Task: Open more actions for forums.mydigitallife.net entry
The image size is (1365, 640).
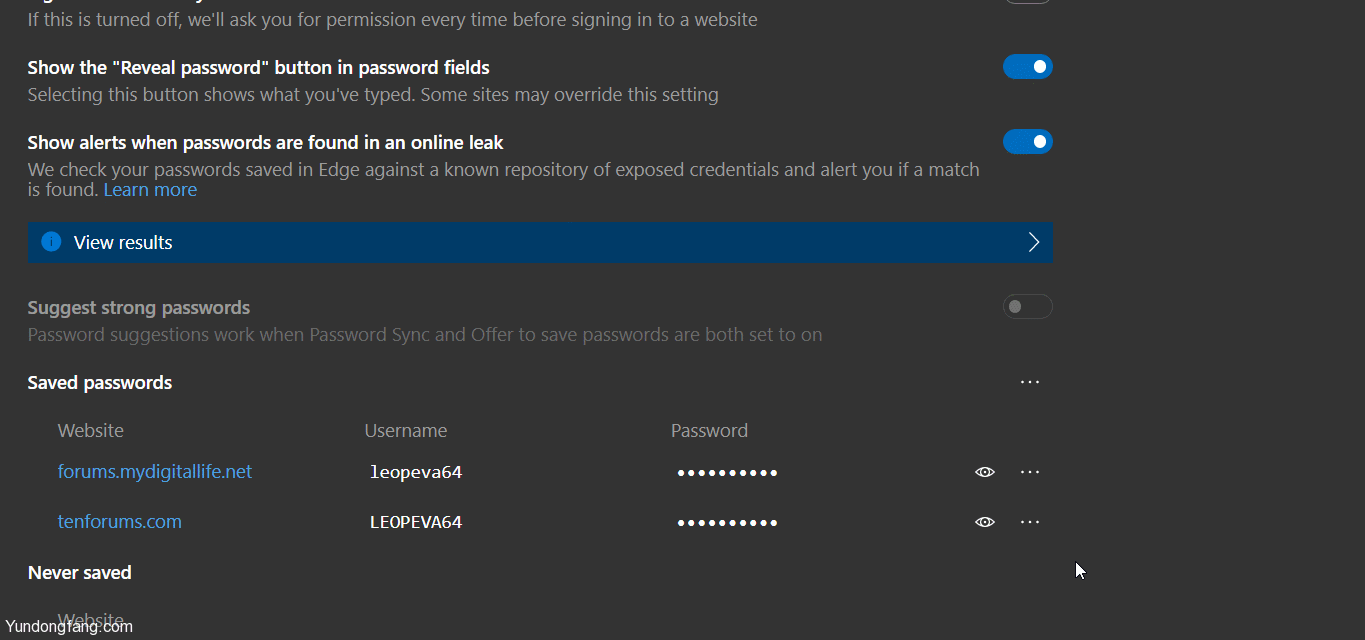Action: (x=1030, y=472)
